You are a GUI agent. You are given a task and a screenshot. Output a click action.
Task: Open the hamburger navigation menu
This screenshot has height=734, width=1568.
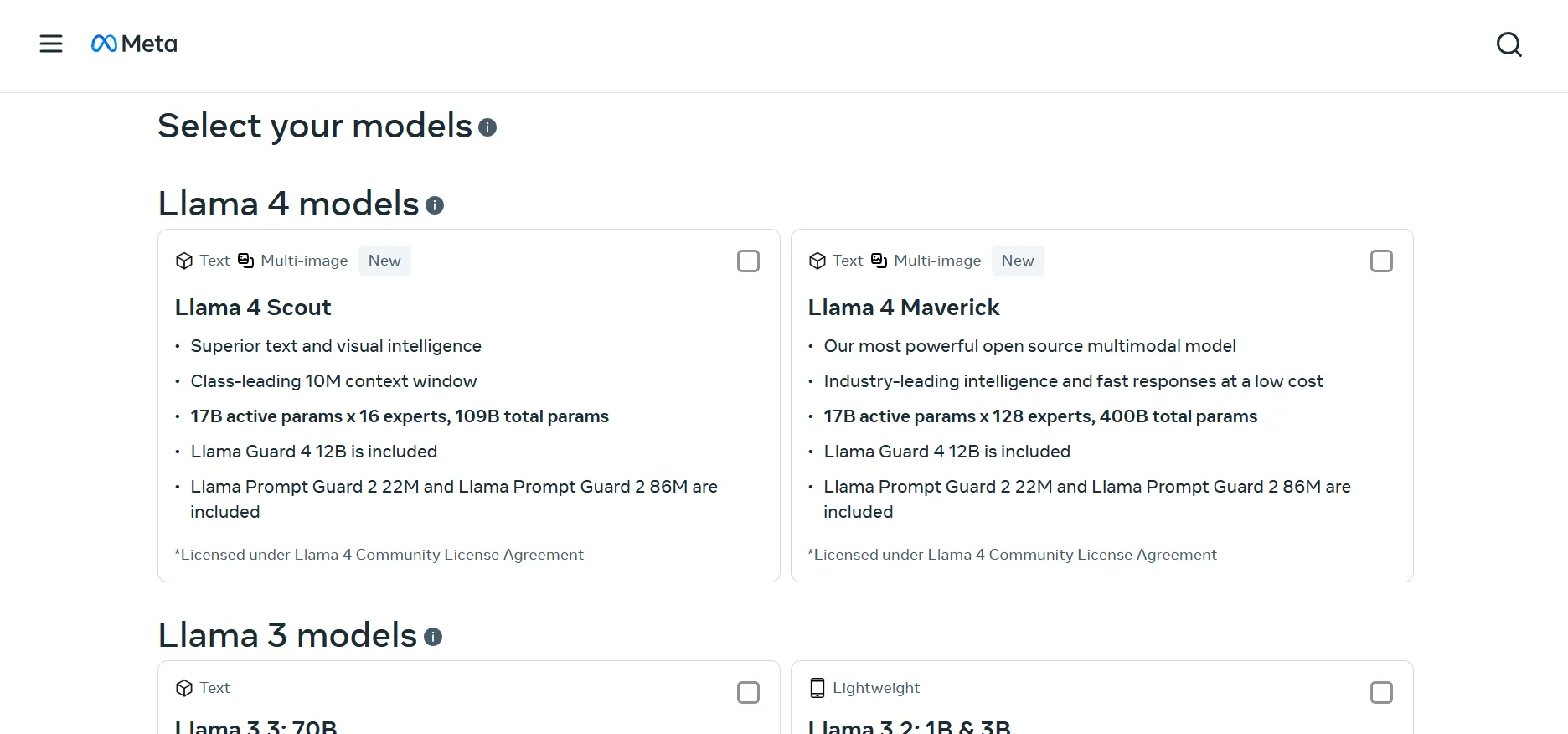(51, 44)
